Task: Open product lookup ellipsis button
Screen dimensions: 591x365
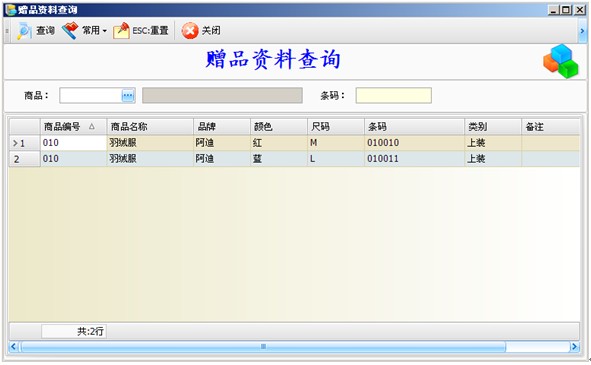Action: tap(128, 95)
